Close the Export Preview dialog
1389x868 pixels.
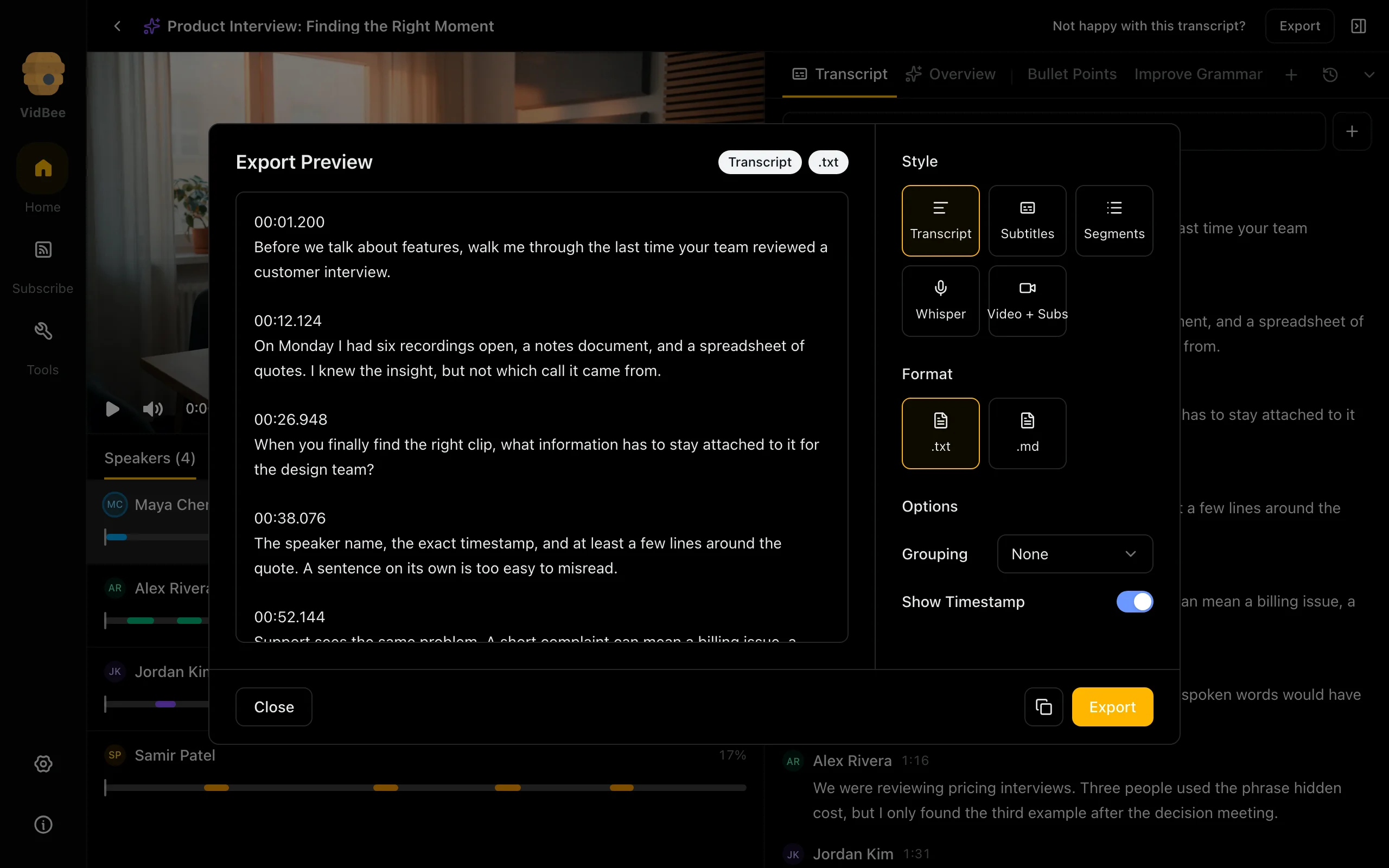coord(274,707)
